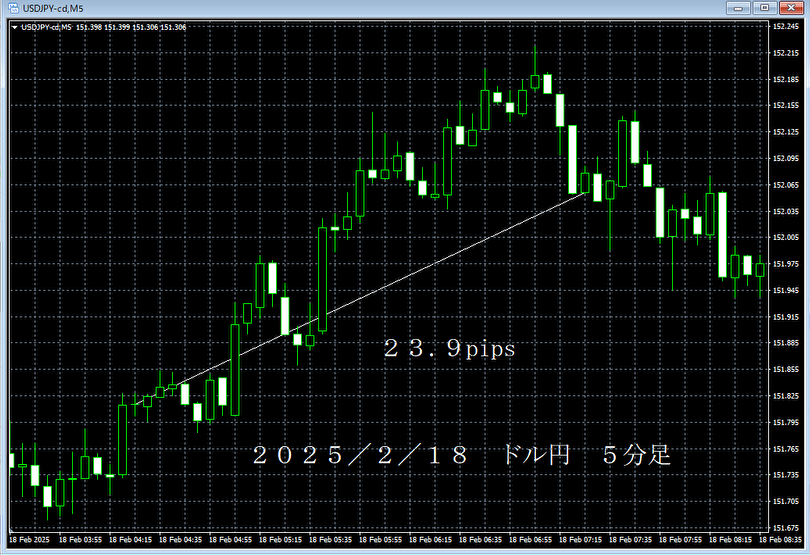This screenshot has width=810, height=555.
Task: Click the 151.675 price scale label
Action: (x=785, y=528)
